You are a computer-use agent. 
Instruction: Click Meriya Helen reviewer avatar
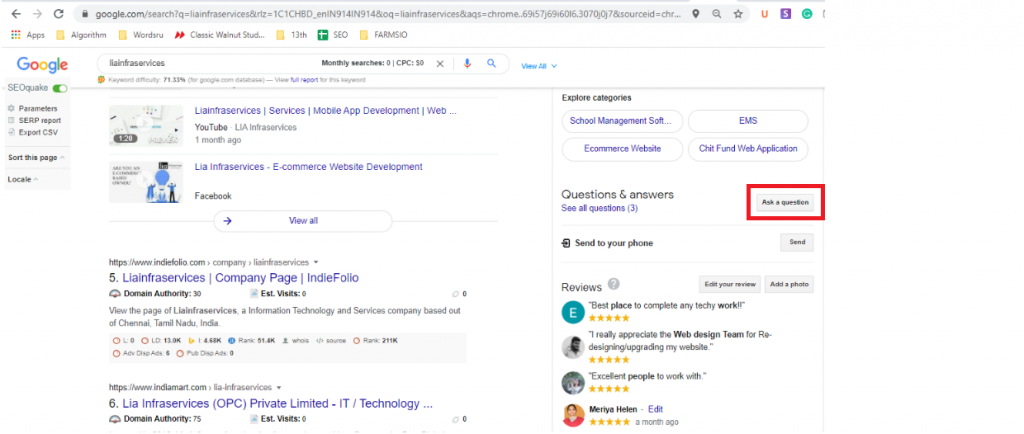(x=573, y=415)
